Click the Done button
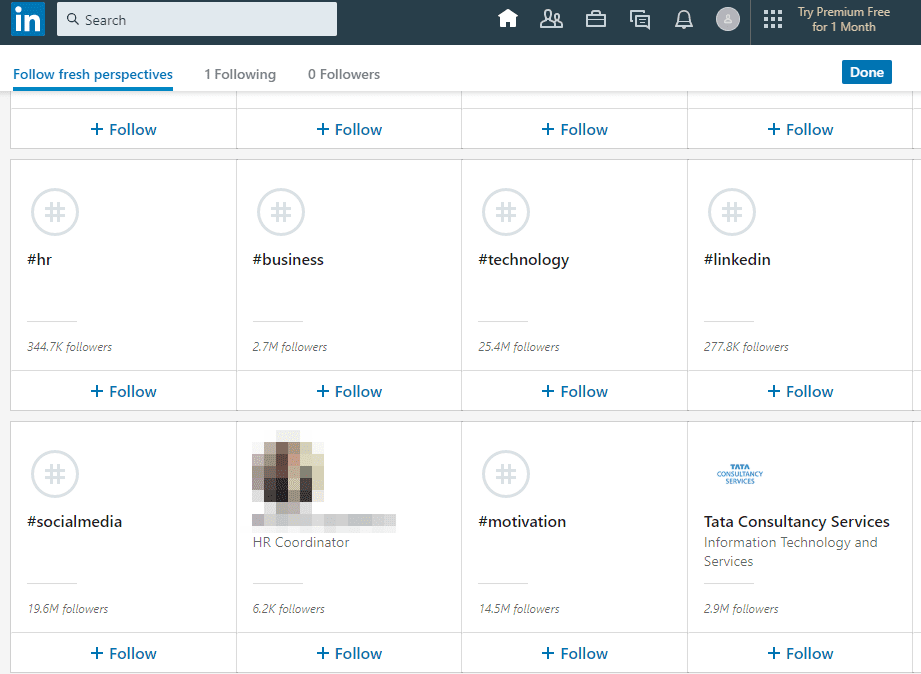Screen dimensions: 921x674 click(866, 71)
